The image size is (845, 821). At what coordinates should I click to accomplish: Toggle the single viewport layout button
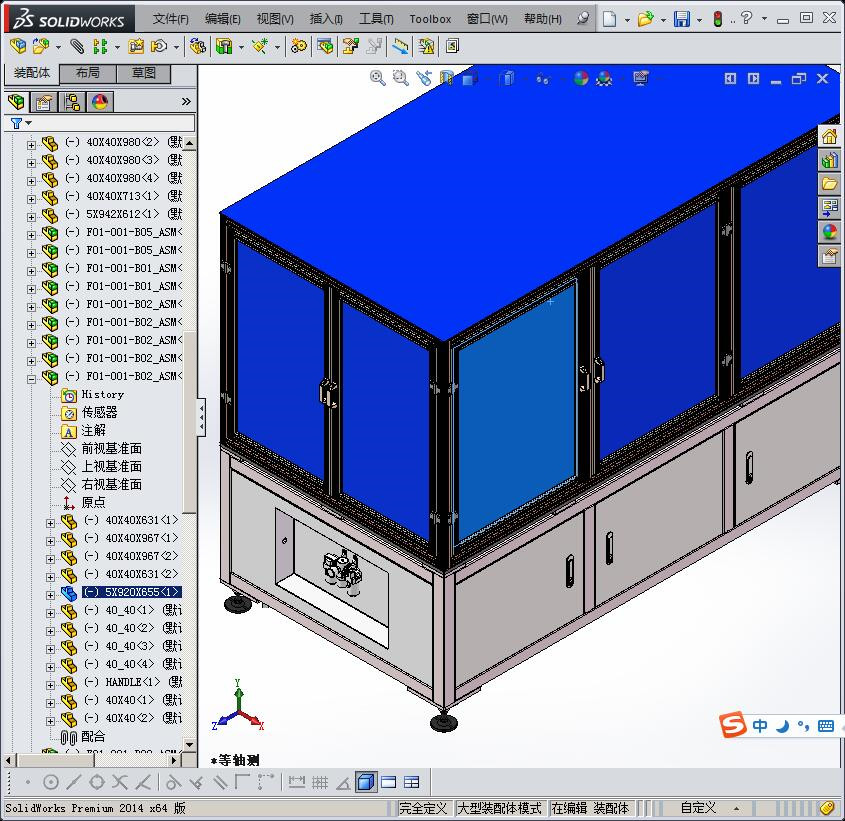tap(389, 782)
